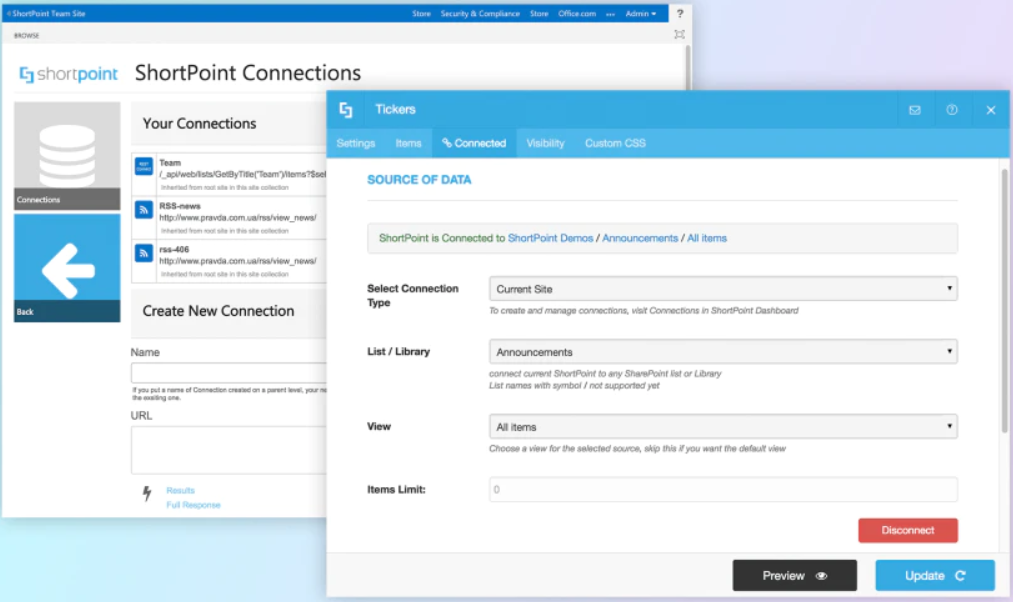Click the Results lightning bolt icon
This screenshot has width=1013, height=602.
click(147, 492)
